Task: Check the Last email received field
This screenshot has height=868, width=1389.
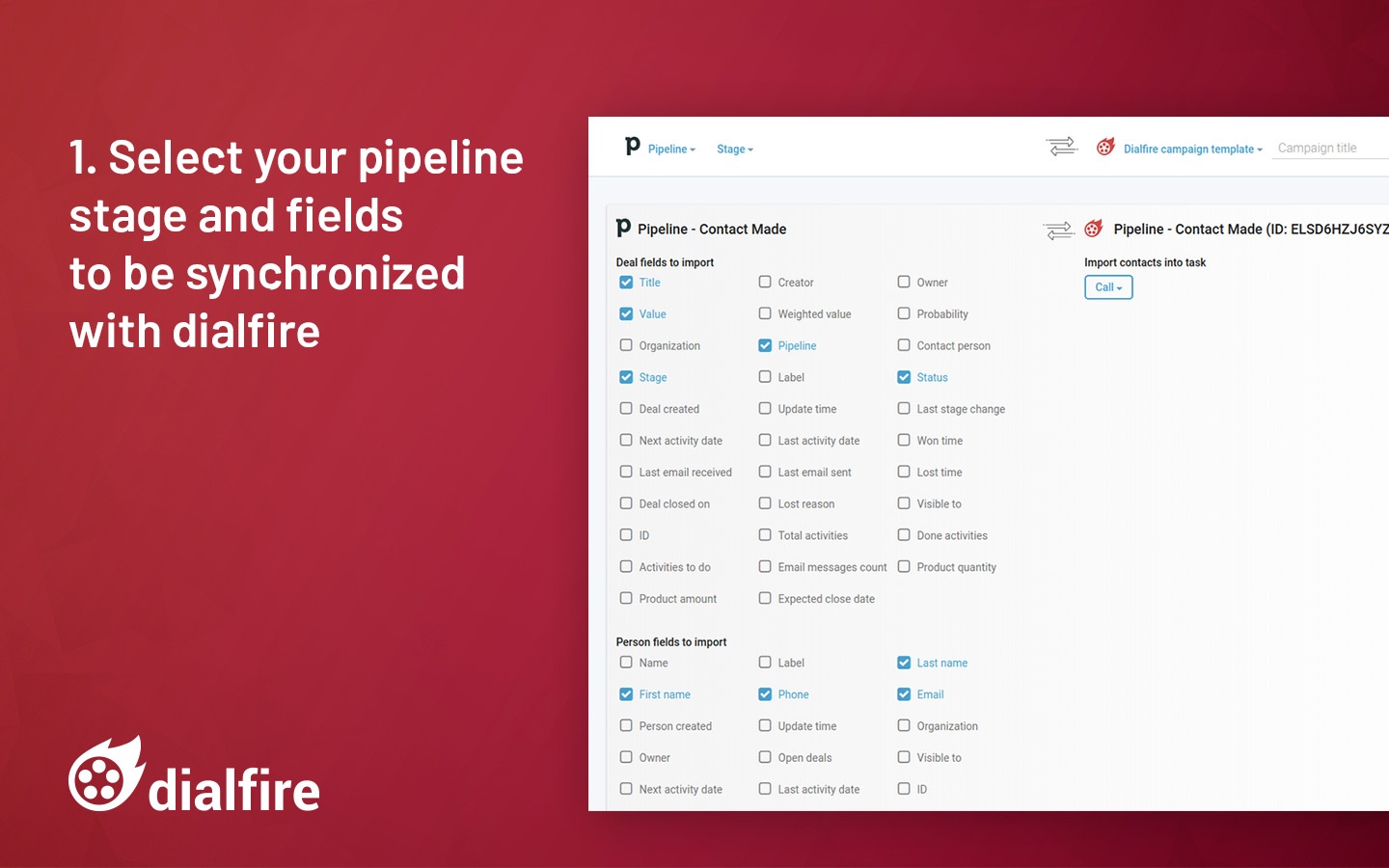Action: click(x=626, y=473)
